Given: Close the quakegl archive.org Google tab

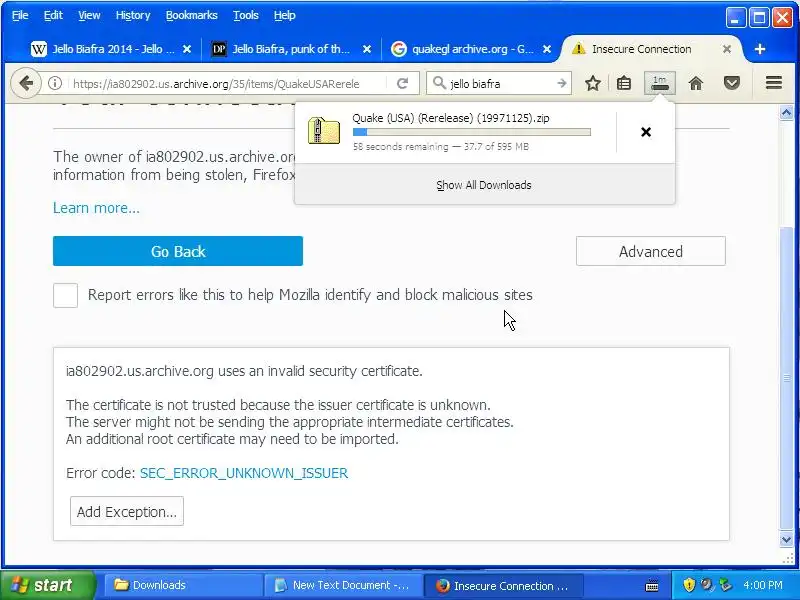Looking at the screenshot, I should tap(546, 49).
